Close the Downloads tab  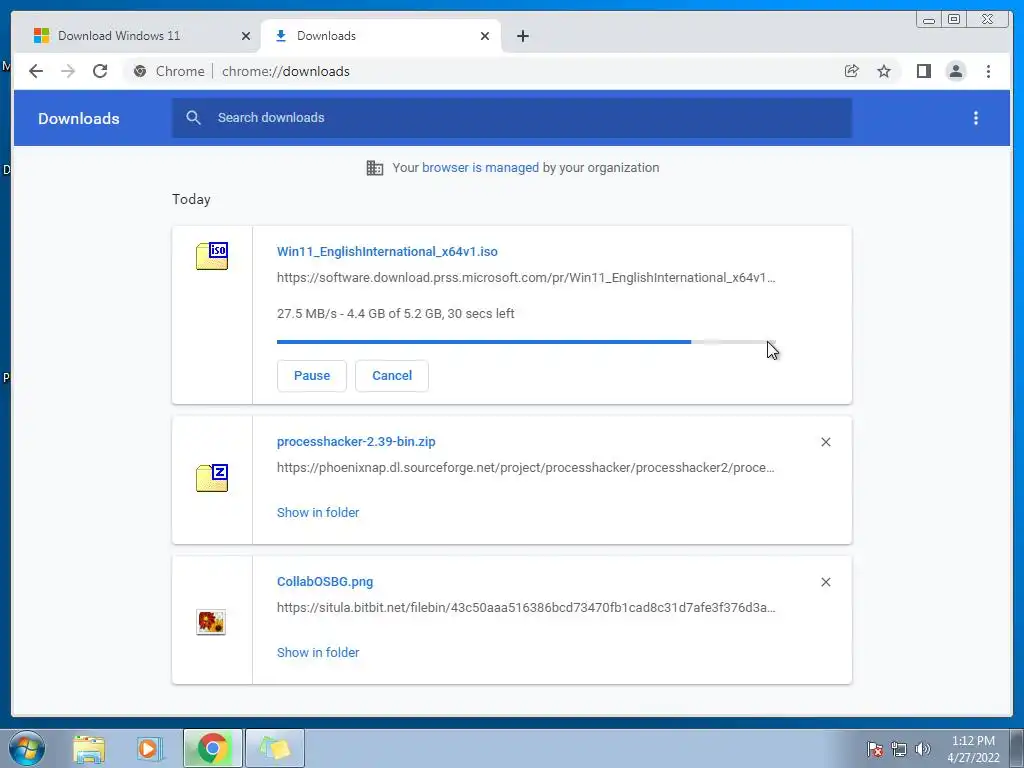tap(485, 36)
